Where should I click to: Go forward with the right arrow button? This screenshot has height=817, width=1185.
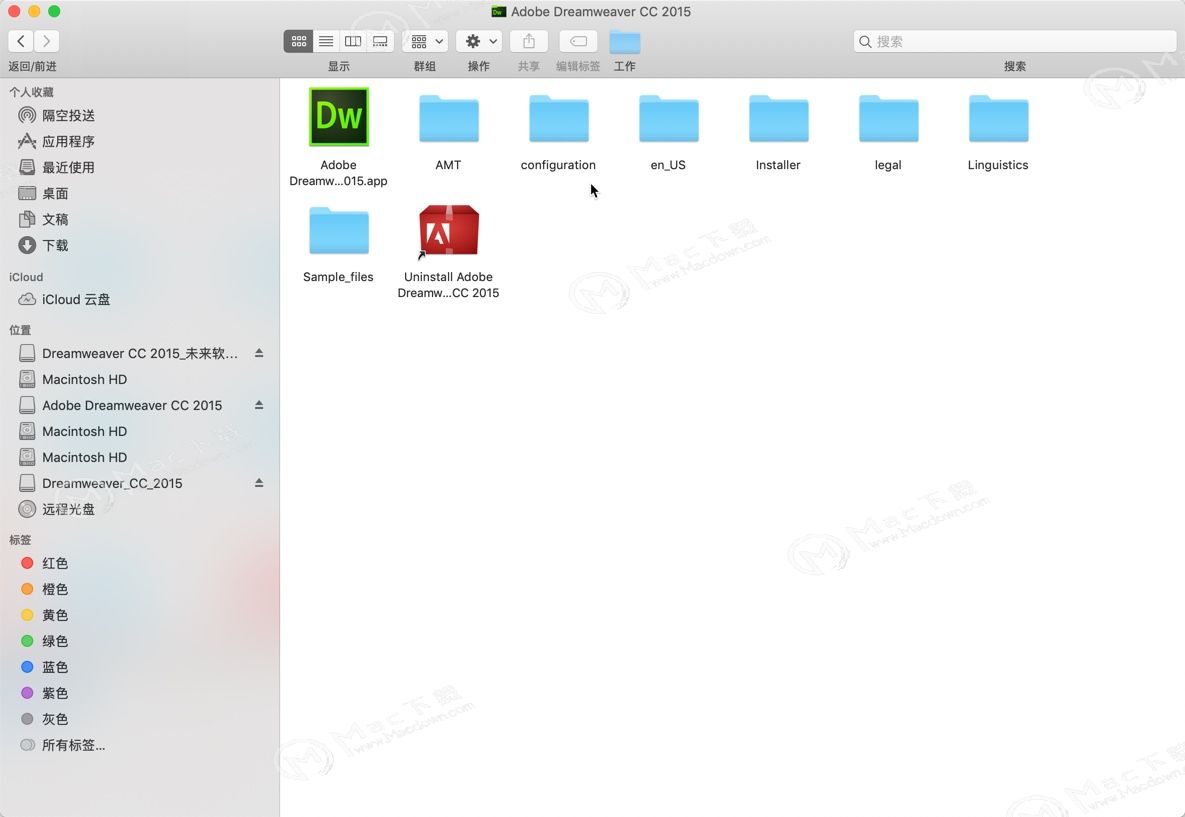pyautogui.click(x=47, y=41)
